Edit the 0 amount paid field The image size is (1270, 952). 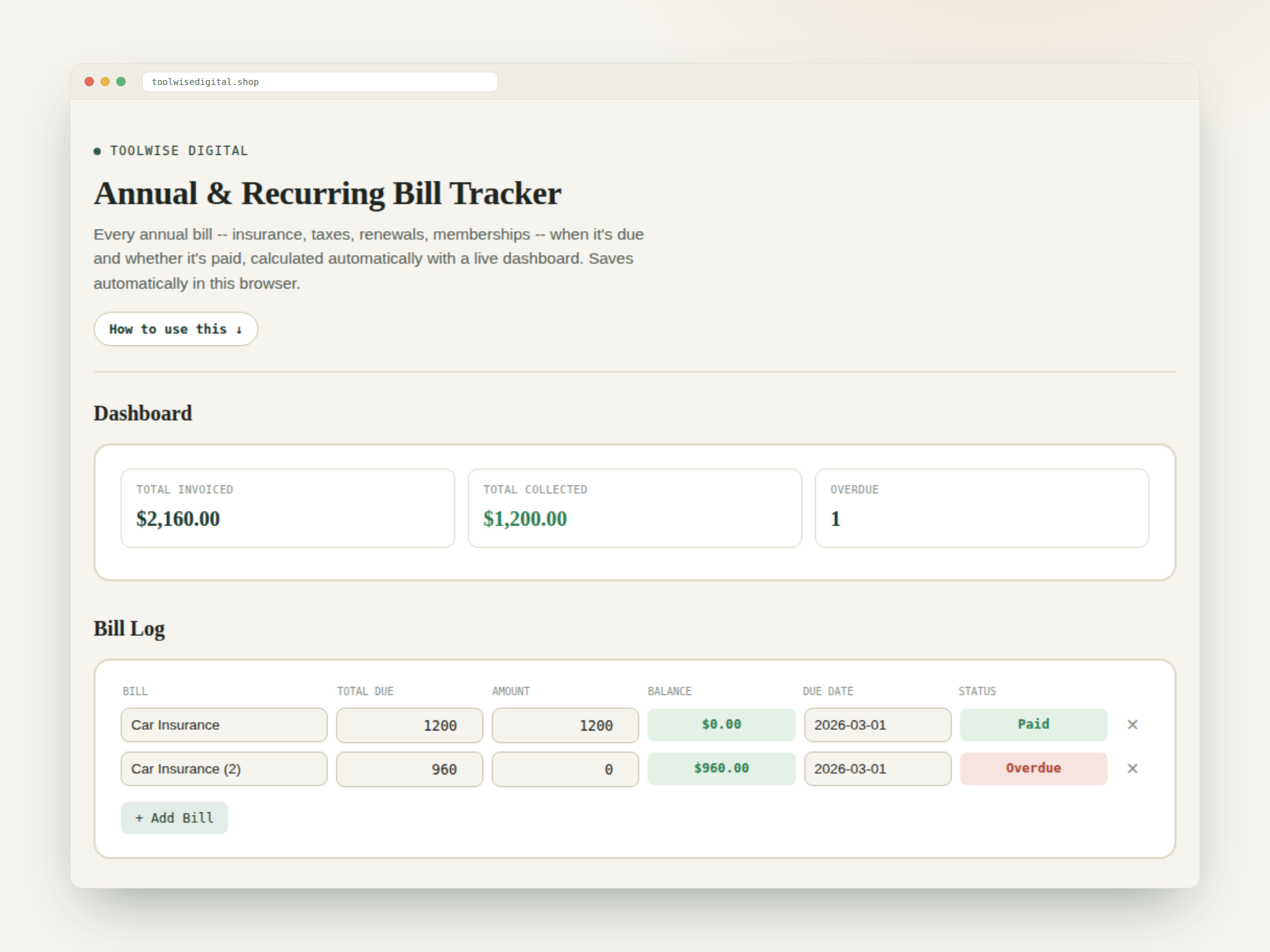coord(565,769)
